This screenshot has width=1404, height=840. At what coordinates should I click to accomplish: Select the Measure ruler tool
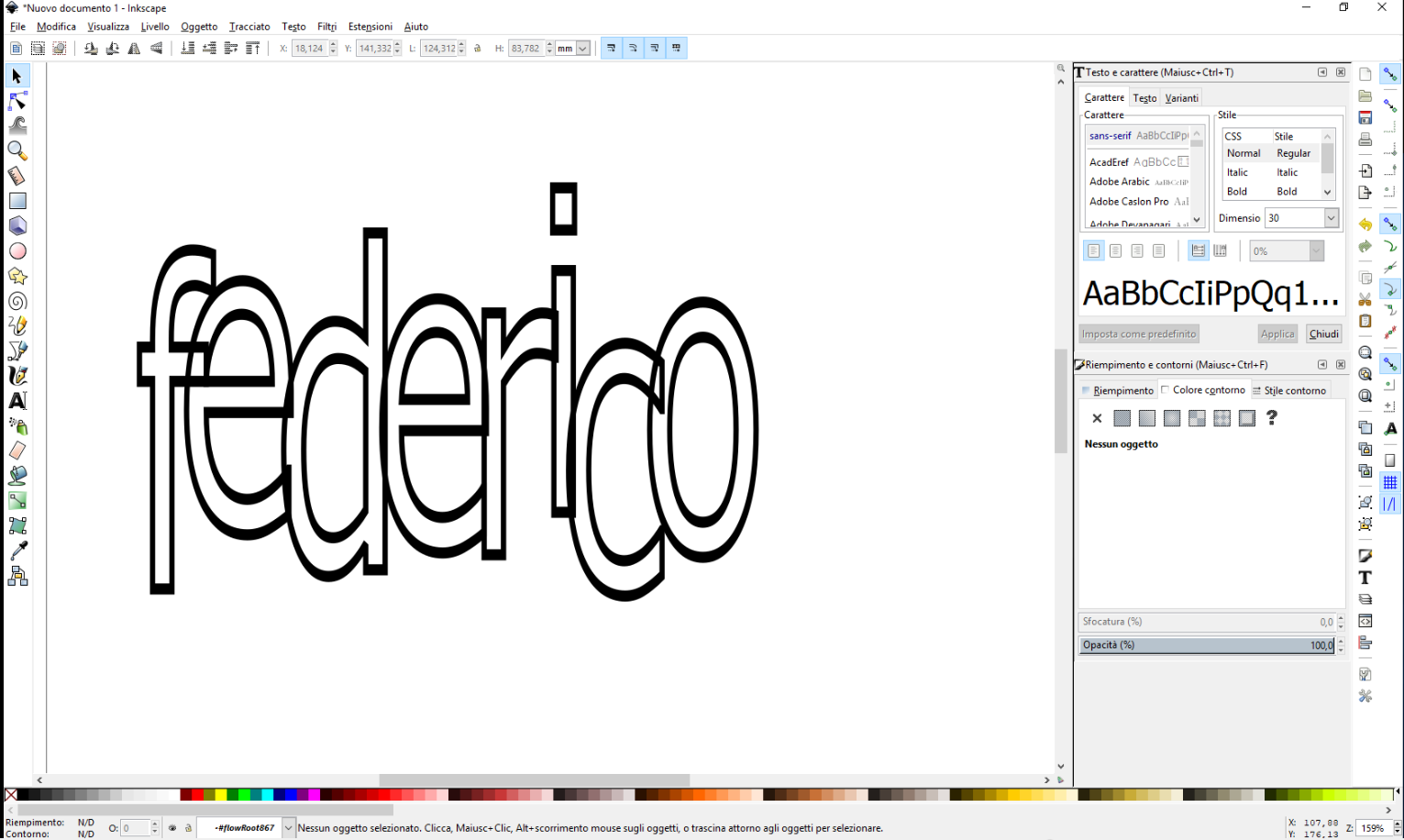point(17,175)
